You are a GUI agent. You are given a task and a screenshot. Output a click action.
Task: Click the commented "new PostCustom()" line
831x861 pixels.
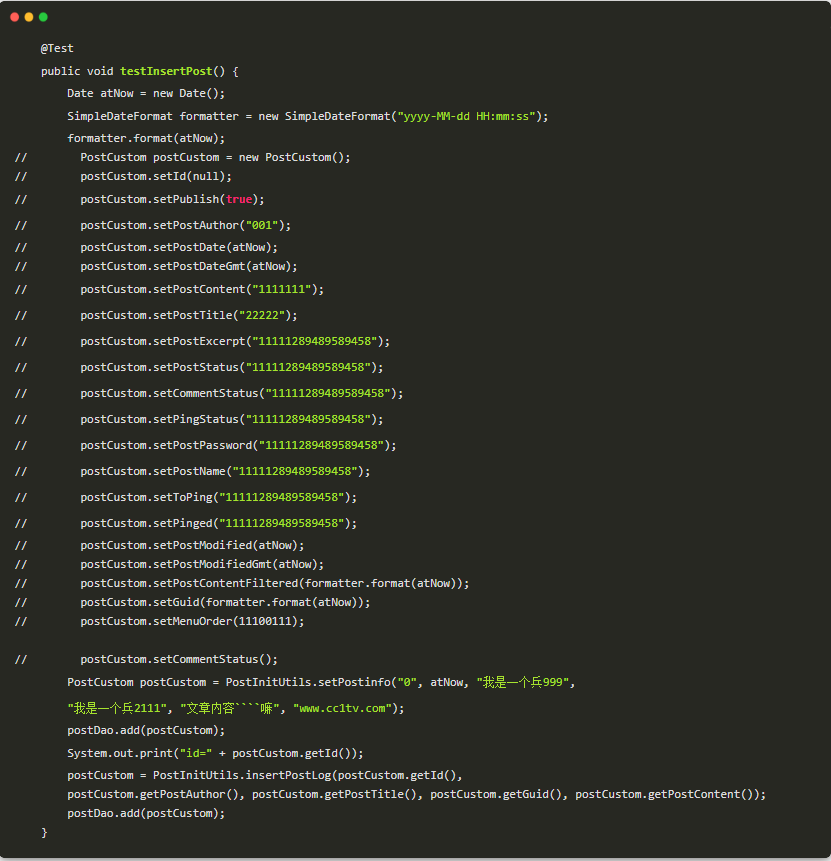pos(215,158)
